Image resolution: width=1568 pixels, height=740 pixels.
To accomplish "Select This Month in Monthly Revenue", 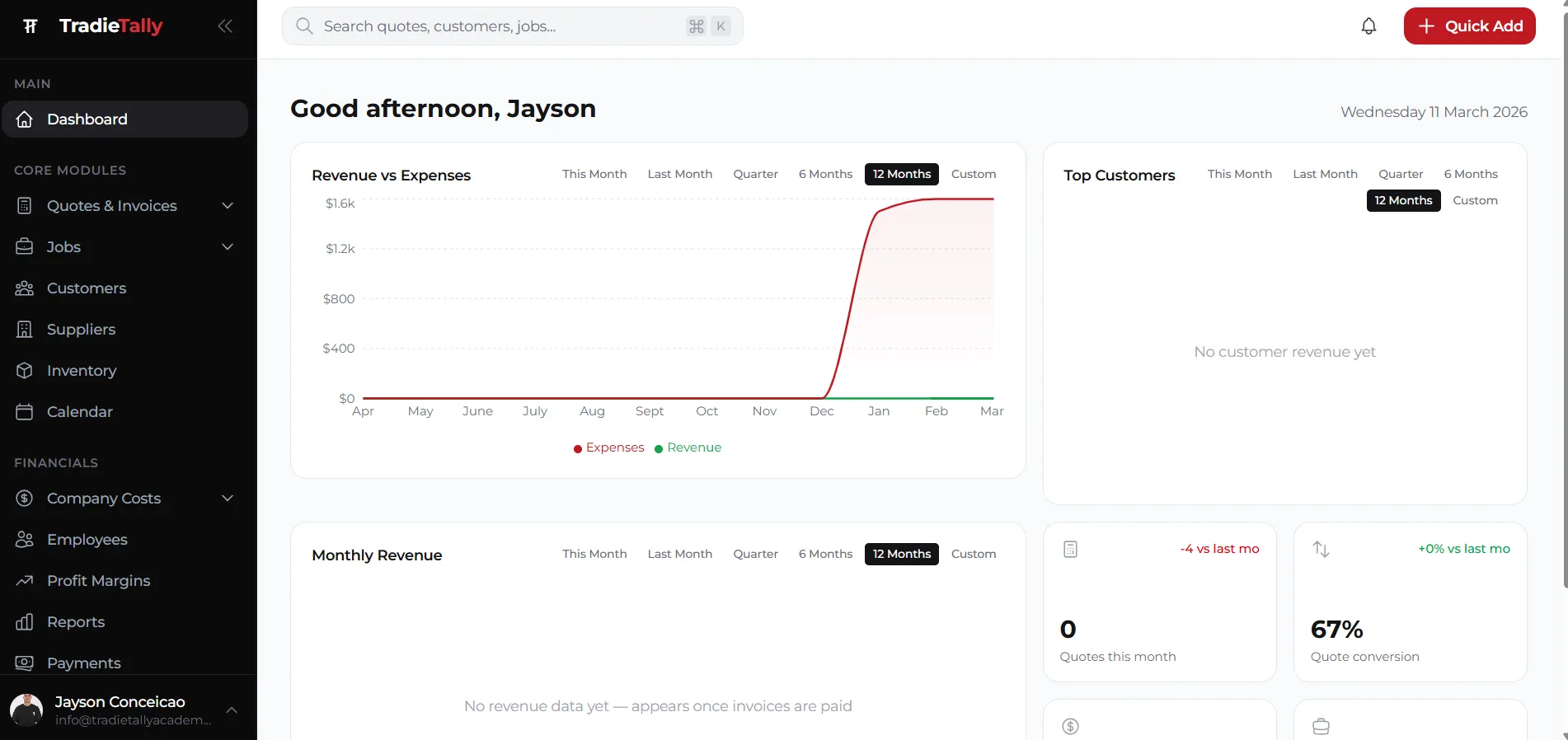I will pos(594,554).
